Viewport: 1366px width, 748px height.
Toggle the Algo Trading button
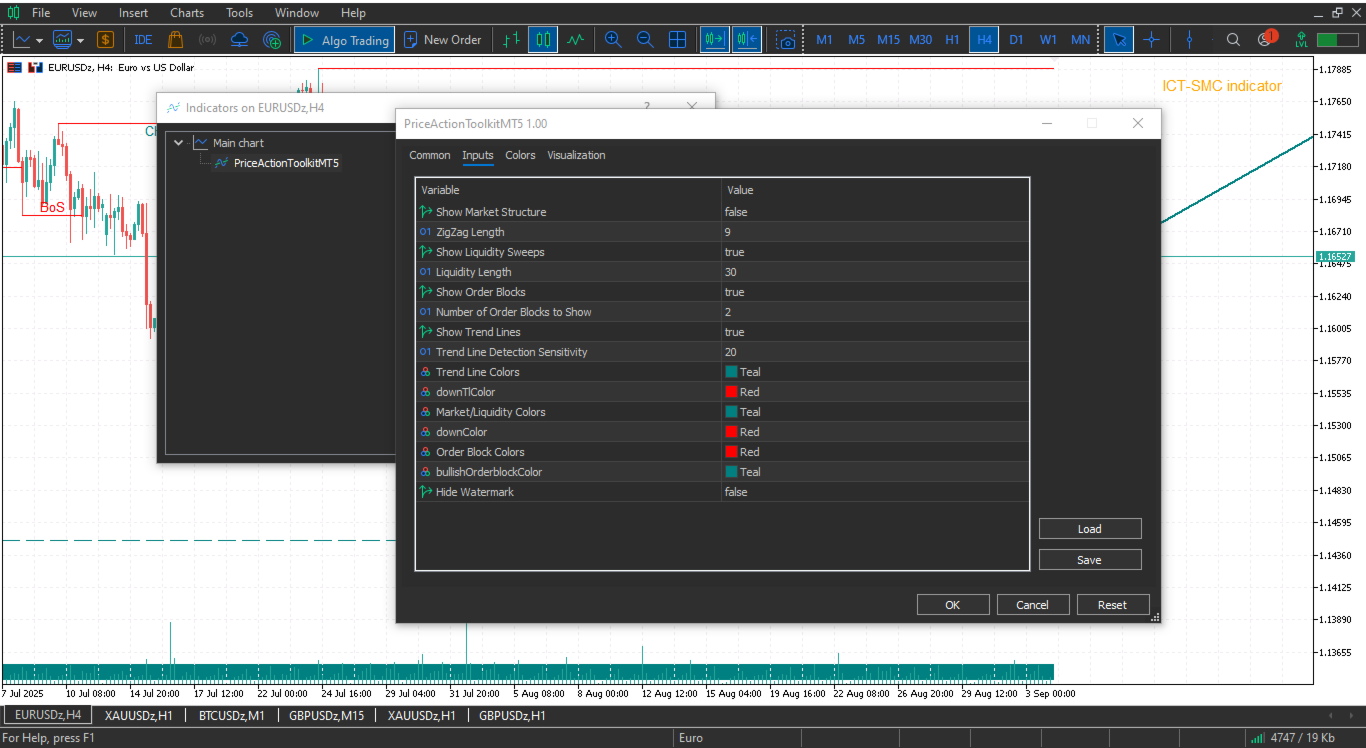343,40
